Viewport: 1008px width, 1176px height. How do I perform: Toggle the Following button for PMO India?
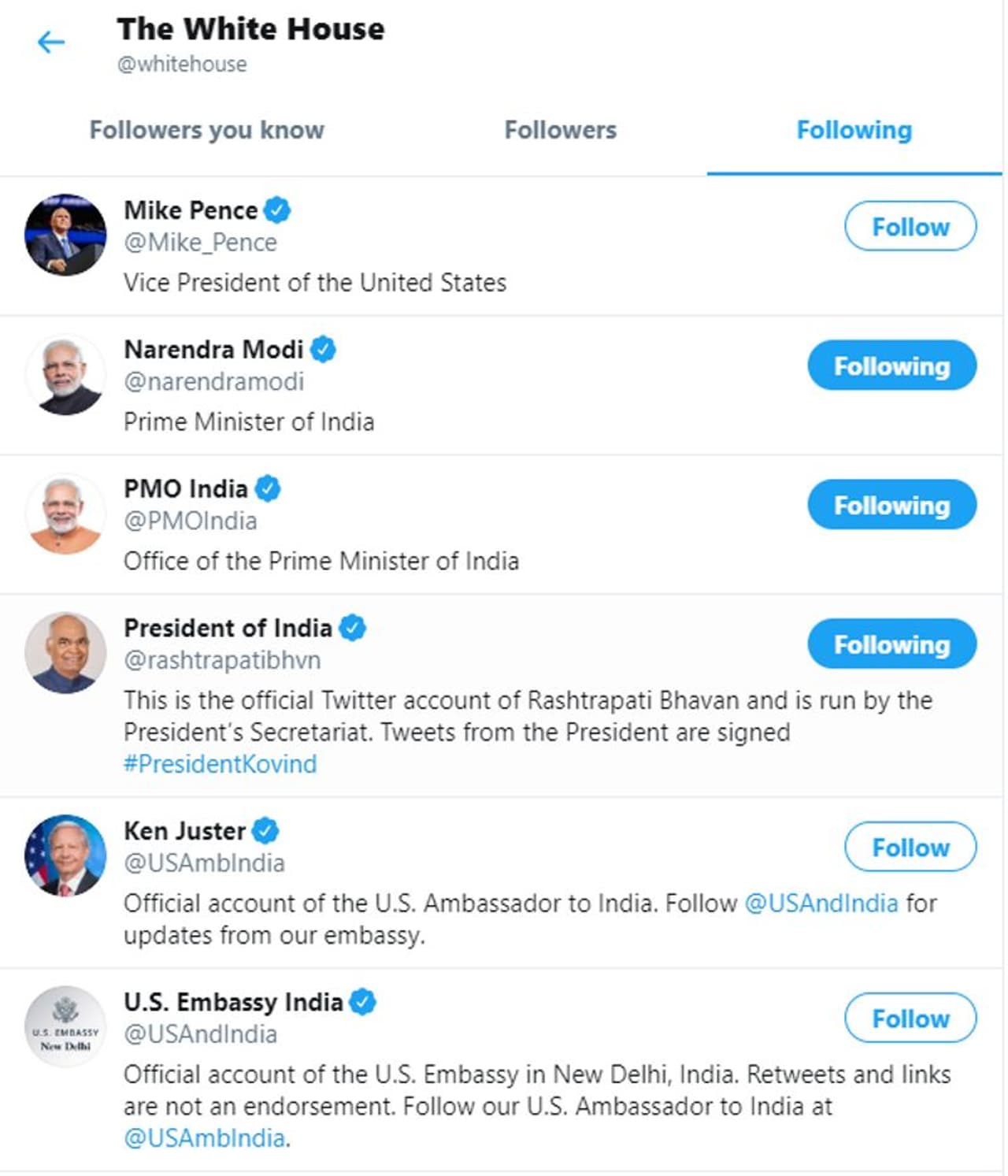point(891,505)
